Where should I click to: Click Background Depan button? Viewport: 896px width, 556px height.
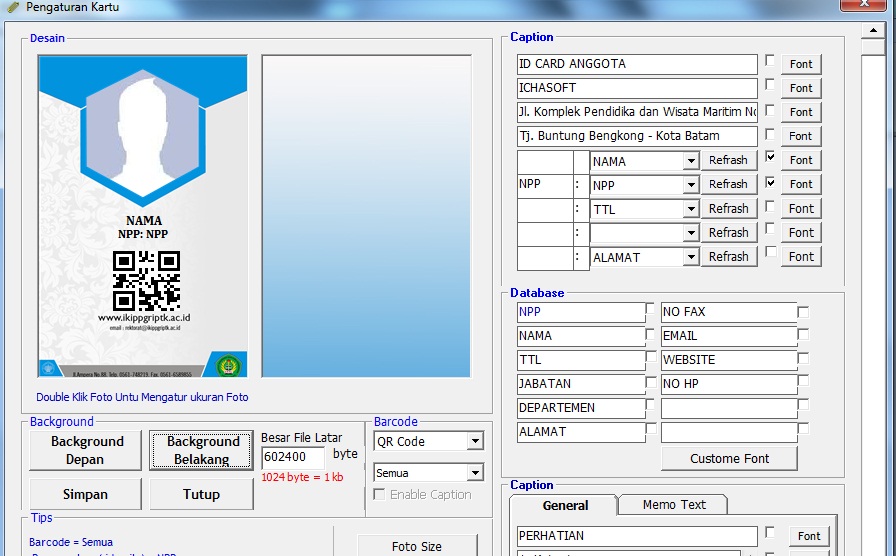pos(86,450)
